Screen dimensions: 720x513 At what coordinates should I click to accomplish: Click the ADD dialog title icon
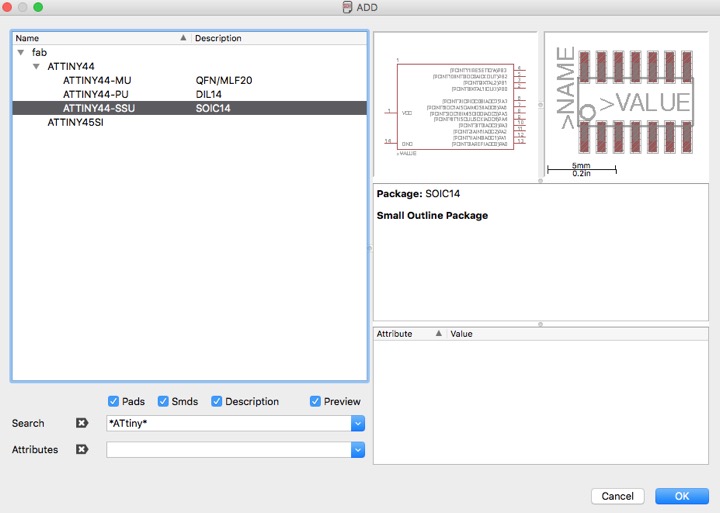(x=348, y=7)
